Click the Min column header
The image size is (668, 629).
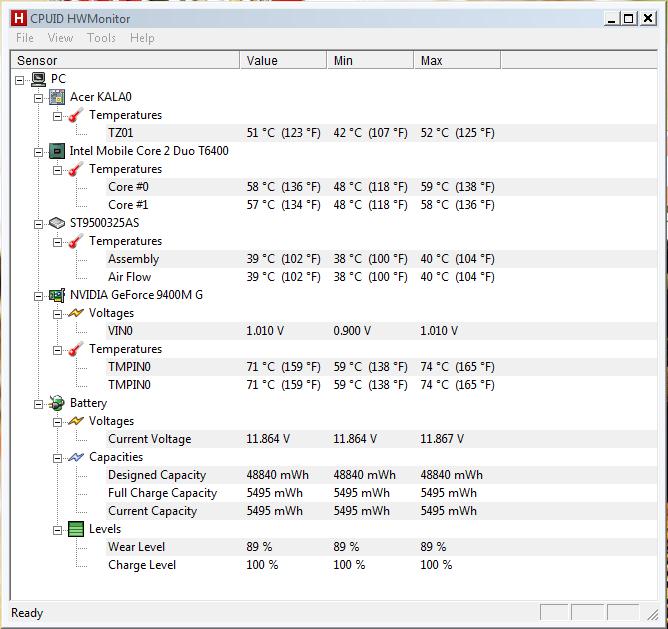pos(370,61)
